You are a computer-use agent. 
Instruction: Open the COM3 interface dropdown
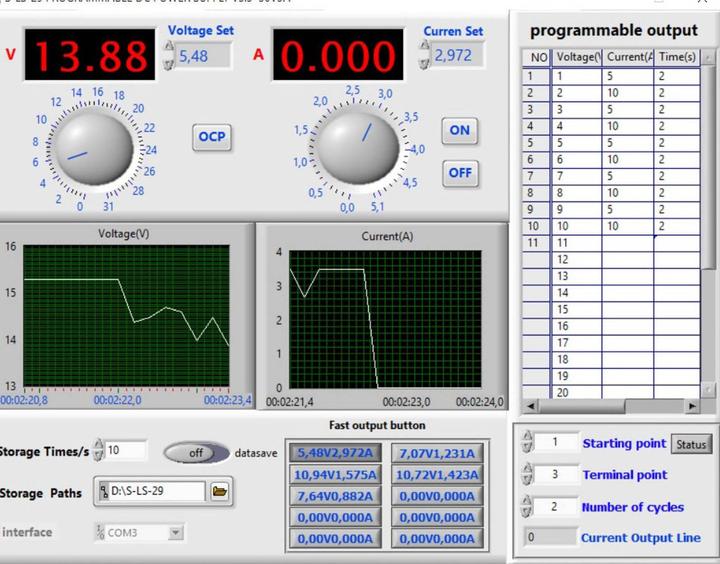175,533
